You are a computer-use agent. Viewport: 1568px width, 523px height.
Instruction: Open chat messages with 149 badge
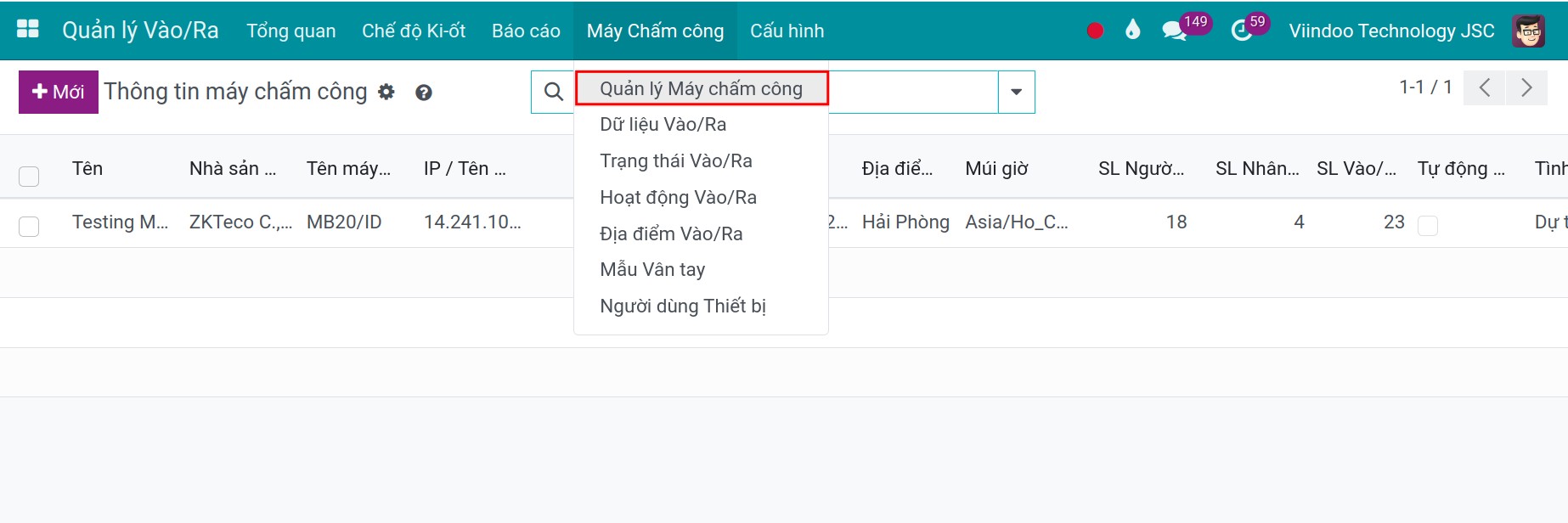[x=1186, y=27]
